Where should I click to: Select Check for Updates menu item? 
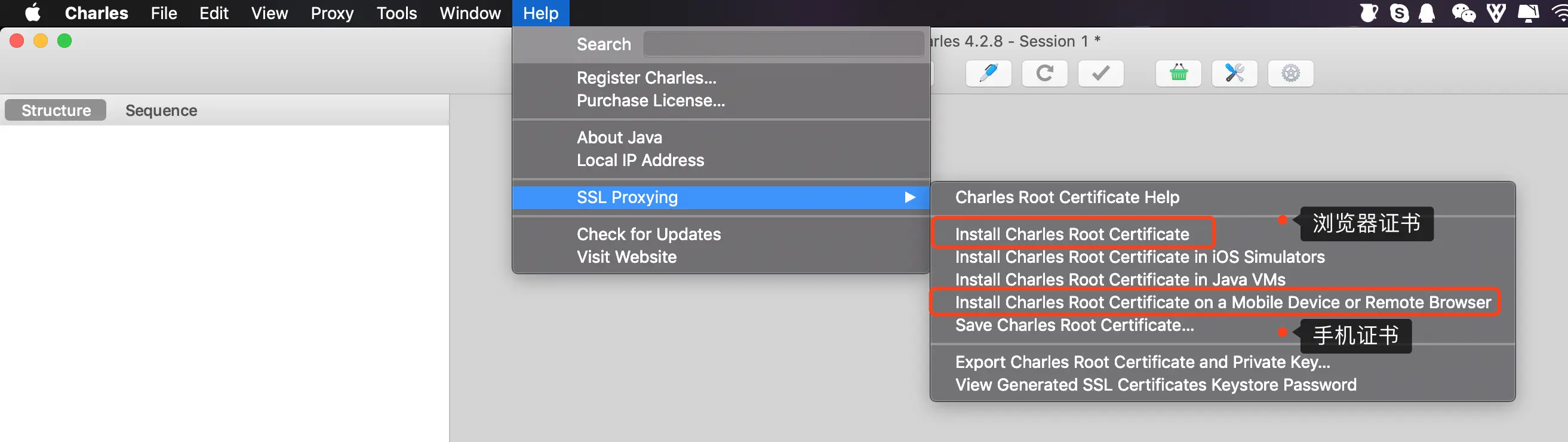[721, 234]
